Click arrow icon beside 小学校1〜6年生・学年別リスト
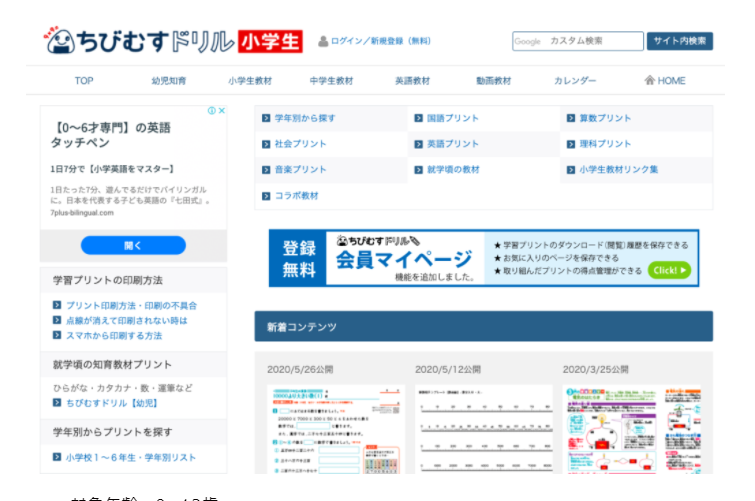The image size is (755, 501). (57, 457)
